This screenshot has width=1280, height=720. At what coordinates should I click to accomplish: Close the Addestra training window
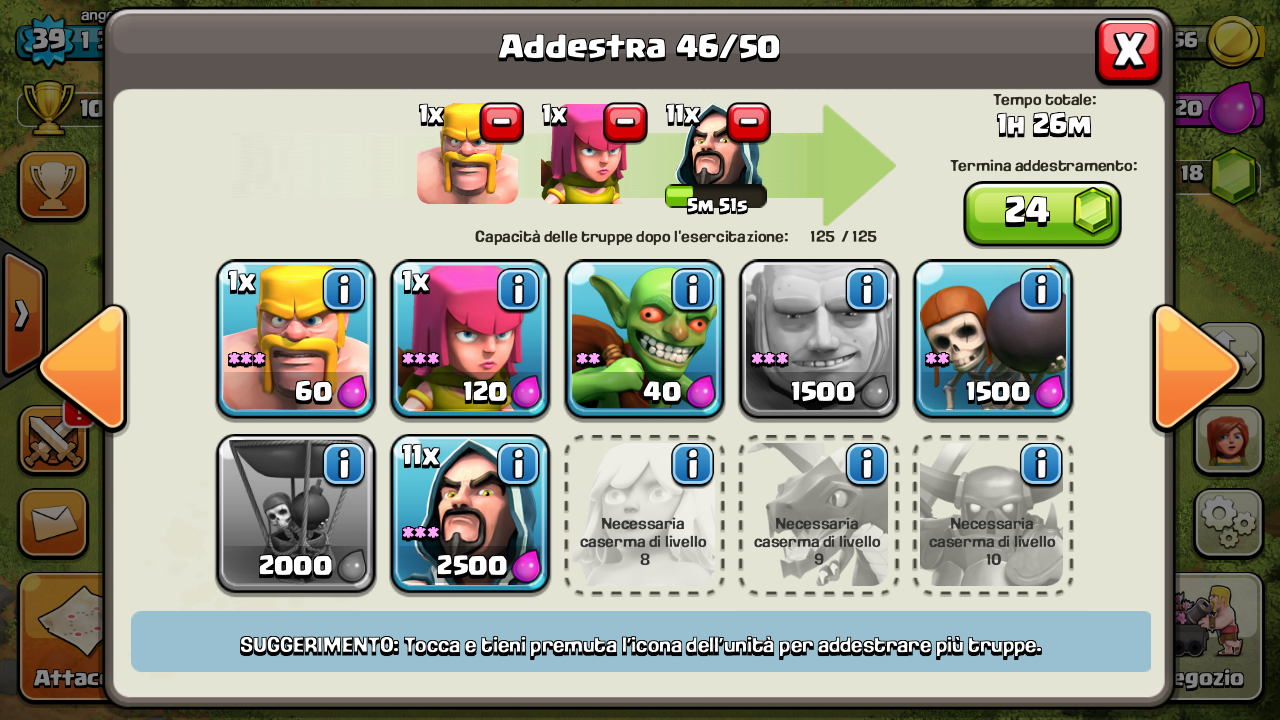1129,50
